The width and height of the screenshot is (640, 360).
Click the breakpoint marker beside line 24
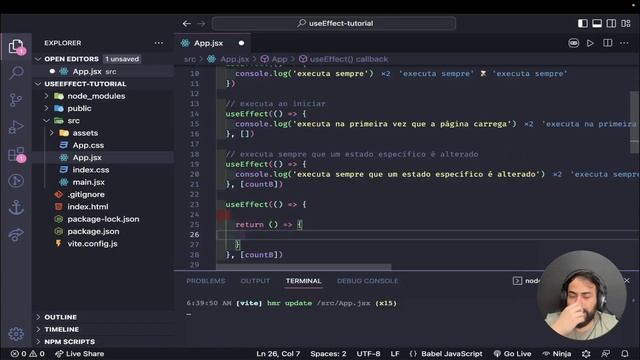tap(223, 215)
